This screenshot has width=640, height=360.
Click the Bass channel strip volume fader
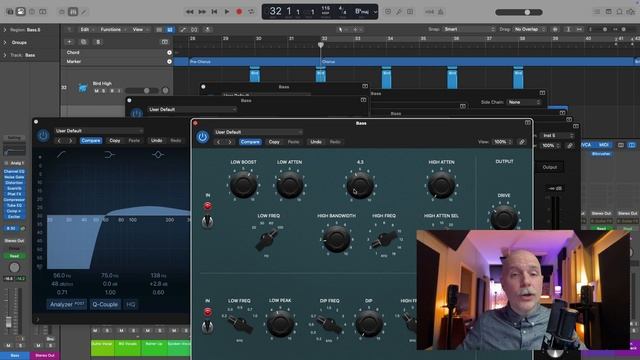(x=8, y=321)
